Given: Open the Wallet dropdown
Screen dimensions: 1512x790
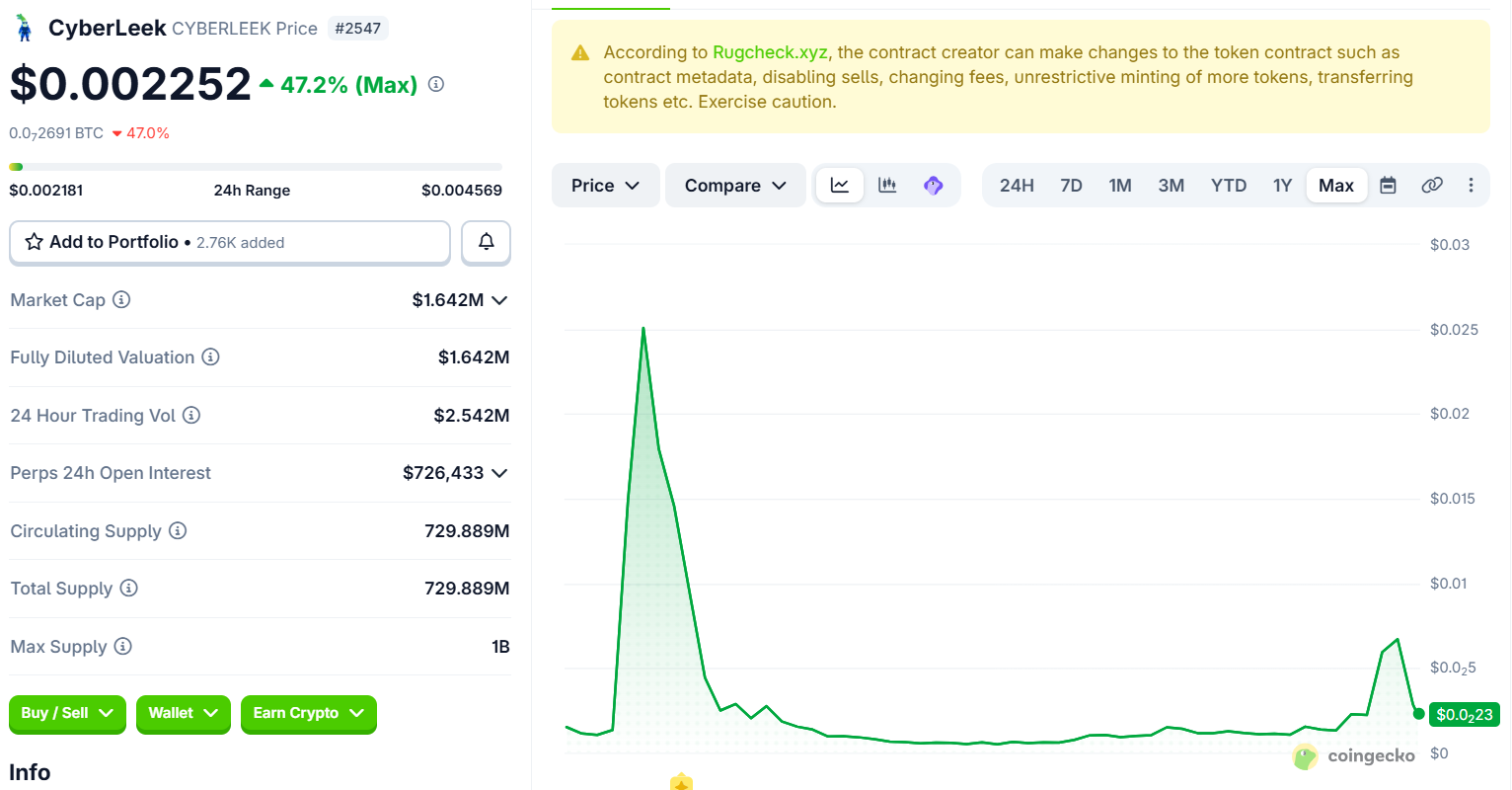Looking at the screenshot, I should (x=184, y=714).
